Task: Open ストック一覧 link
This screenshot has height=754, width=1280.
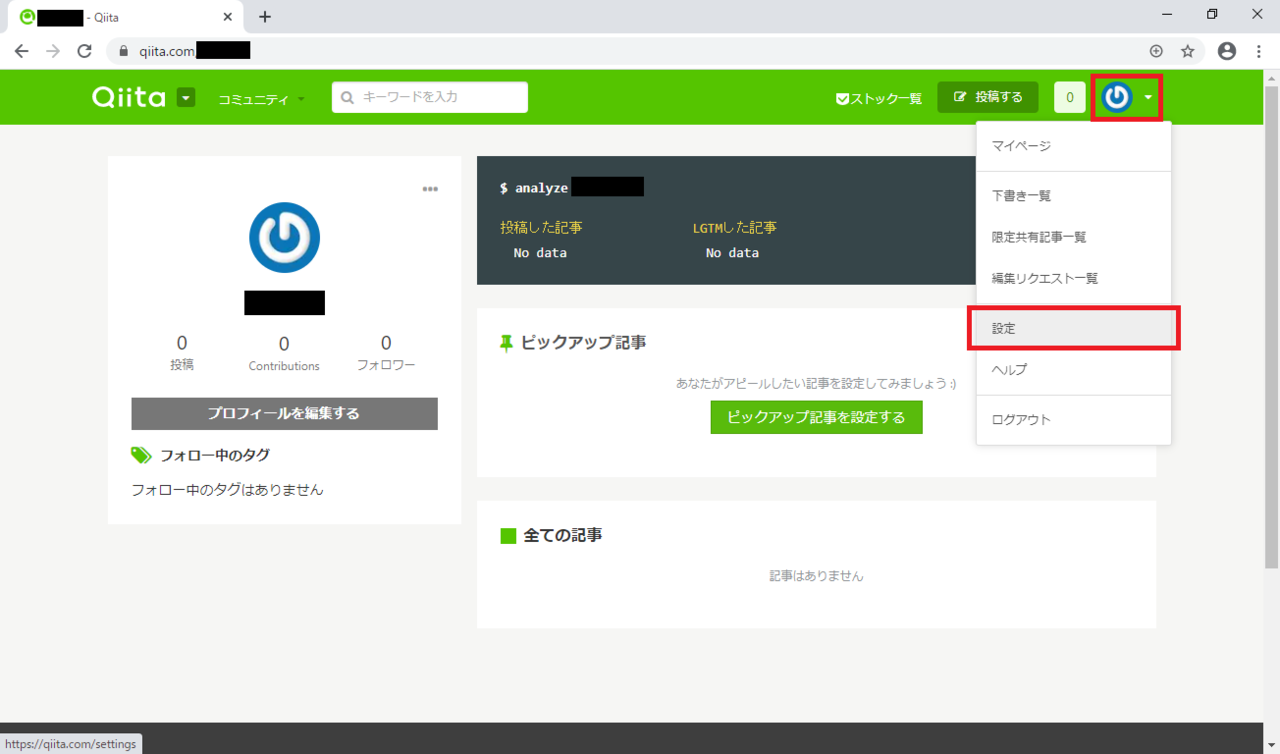Action: pyautogui.click(x=879, y=98)
